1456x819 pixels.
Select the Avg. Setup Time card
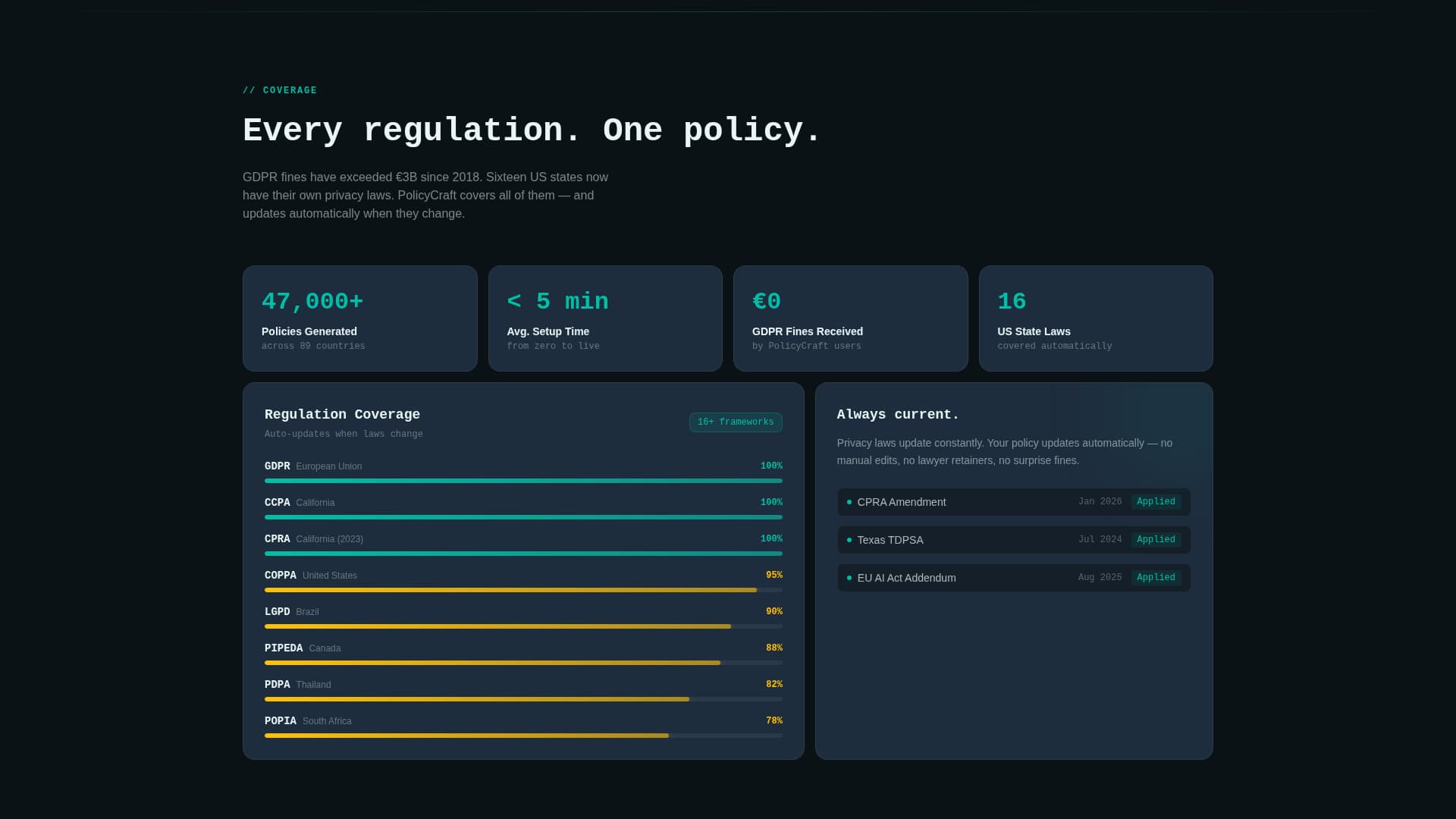click(x=605, y=318)
